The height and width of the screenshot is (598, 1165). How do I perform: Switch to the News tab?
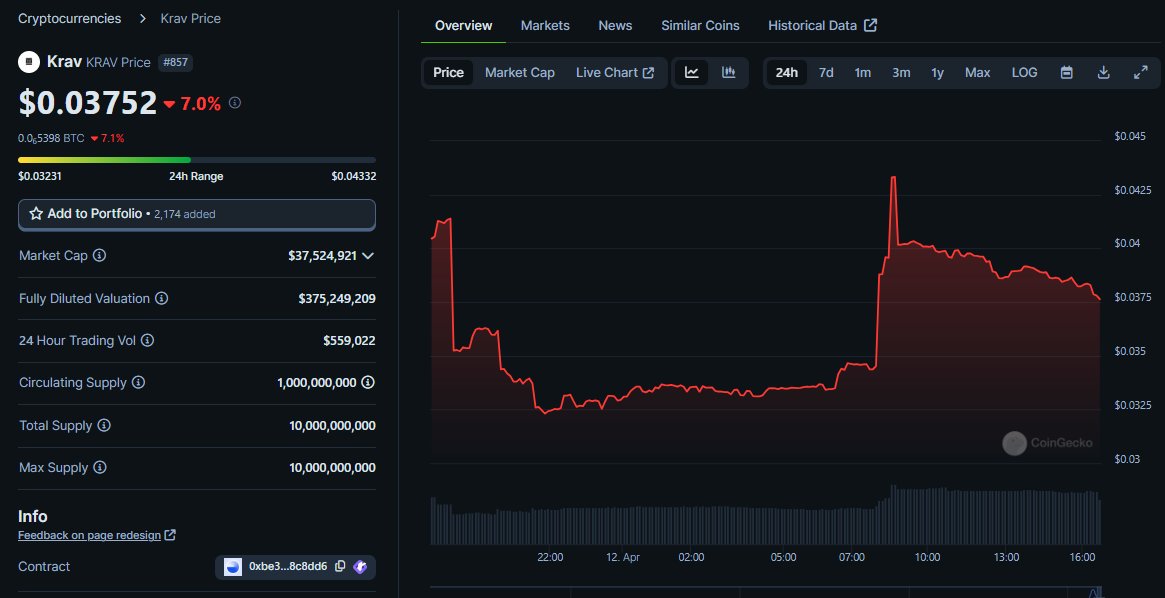615,25
